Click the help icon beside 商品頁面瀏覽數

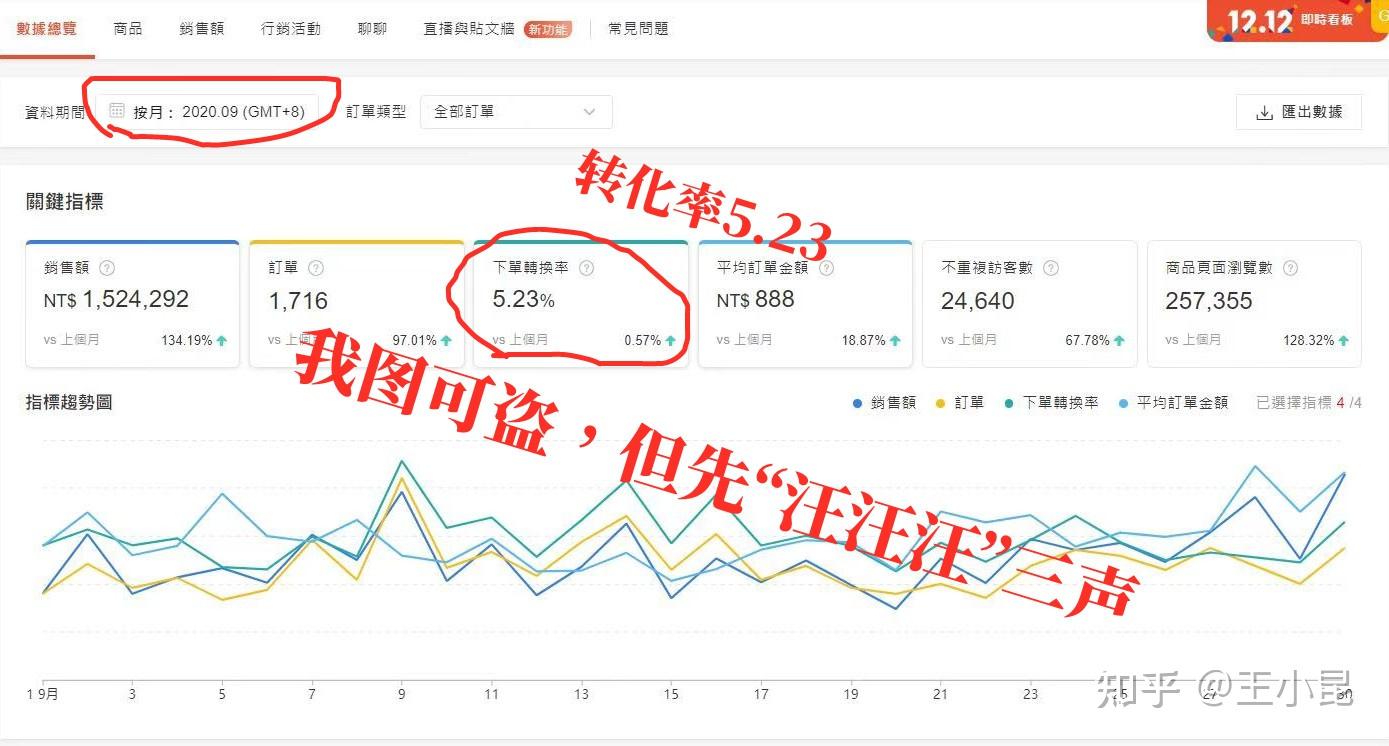tap(1290, 267)
